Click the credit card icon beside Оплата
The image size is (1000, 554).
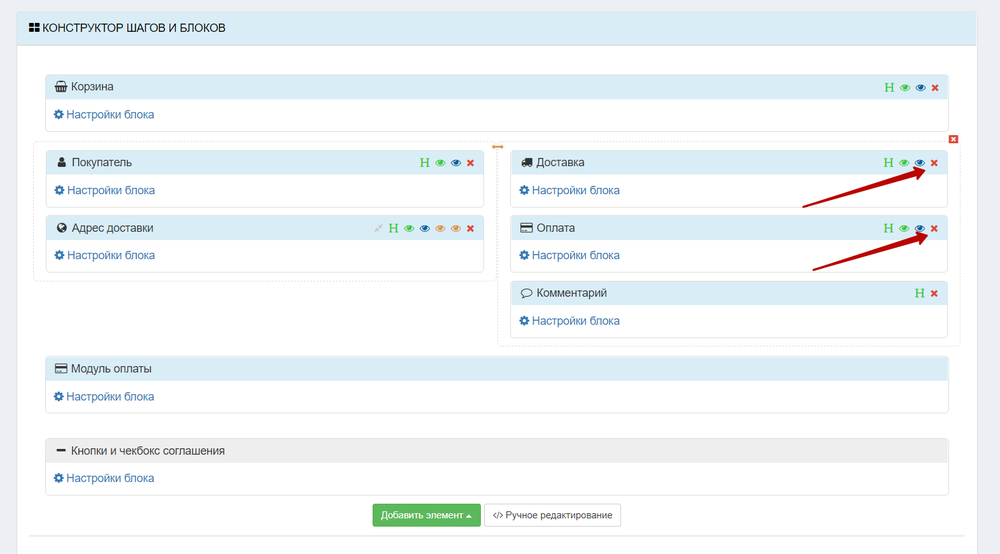[526, 228]
